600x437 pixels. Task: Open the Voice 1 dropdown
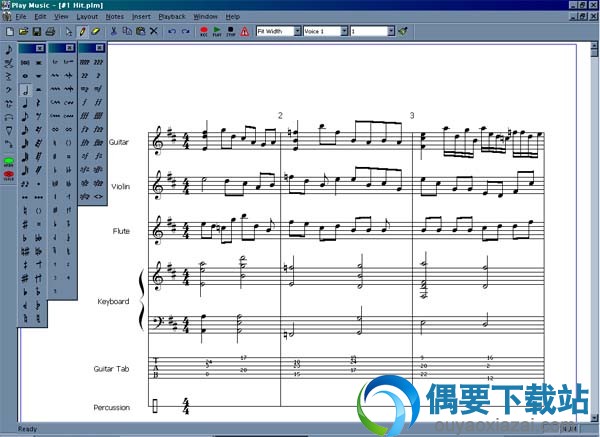[x=344, y=31]
